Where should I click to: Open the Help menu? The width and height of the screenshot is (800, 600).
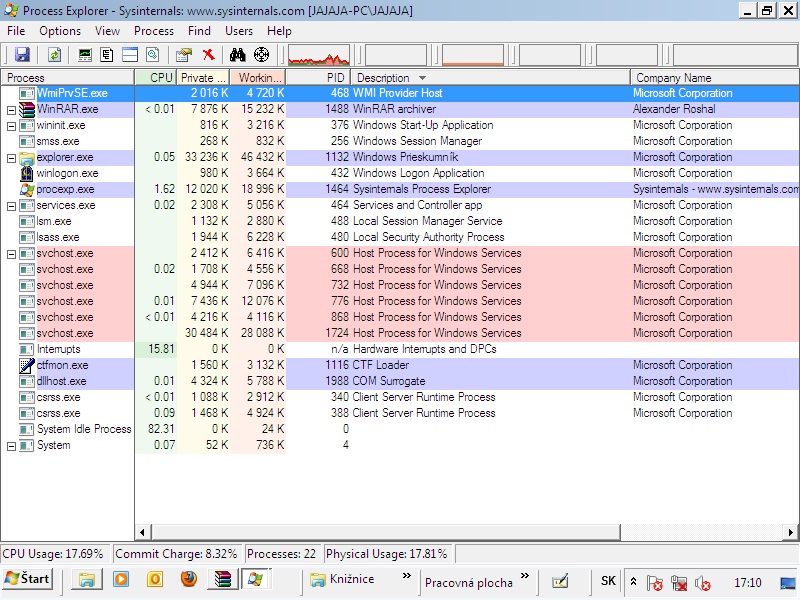pos(279,31)
